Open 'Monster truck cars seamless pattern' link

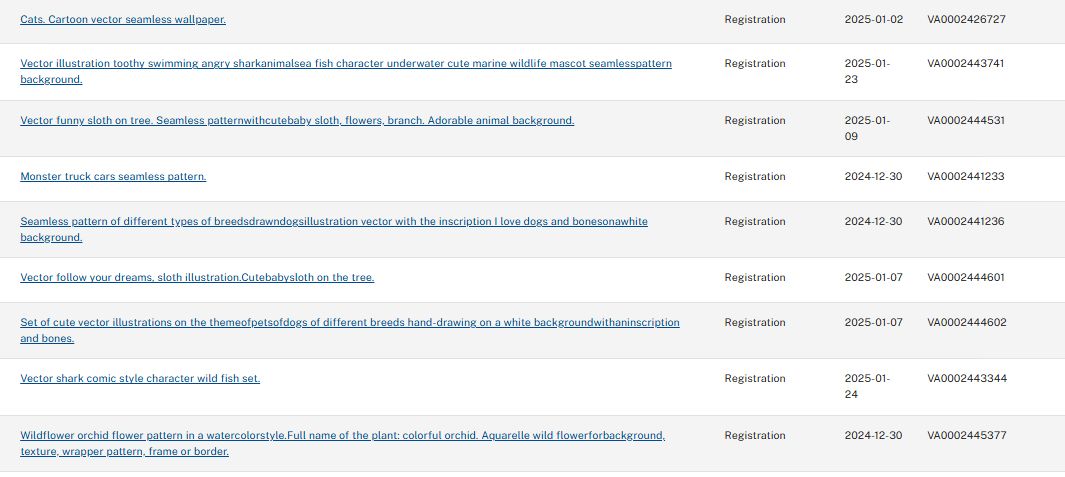[x=113, y=176]
